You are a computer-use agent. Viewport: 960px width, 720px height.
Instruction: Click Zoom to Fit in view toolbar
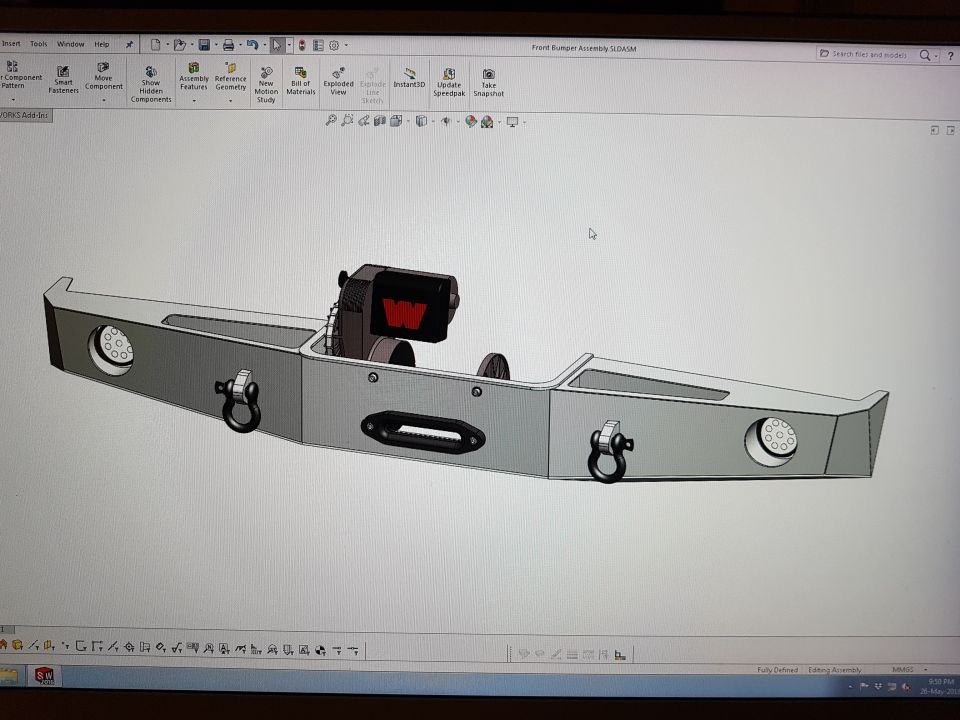[x=331, y=120]
